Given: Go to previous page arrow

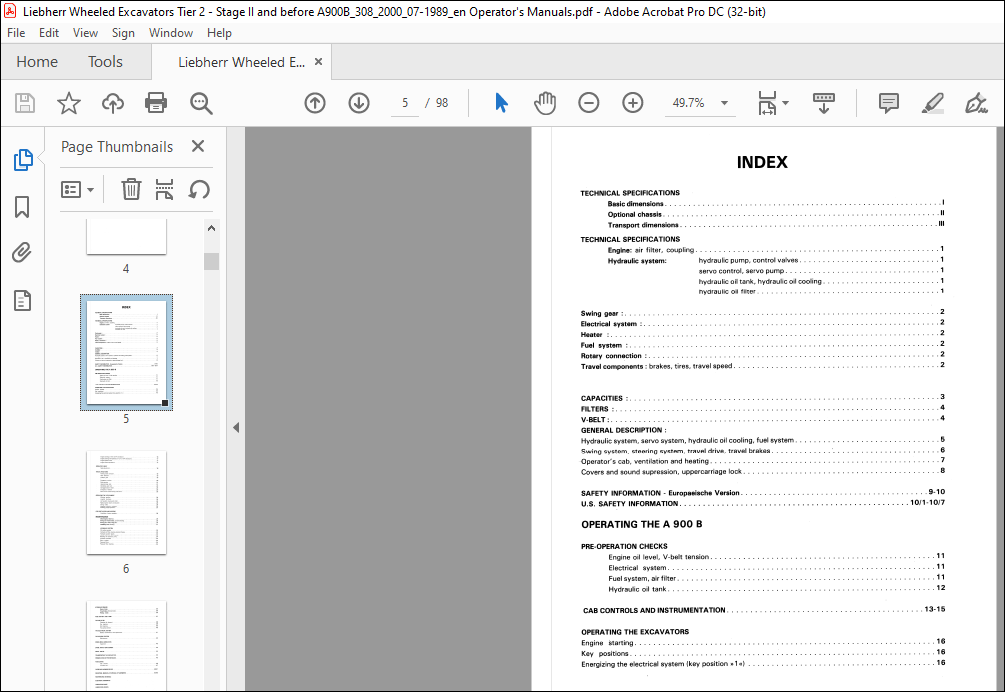Looking at the screenshot, I should point(315,103).
